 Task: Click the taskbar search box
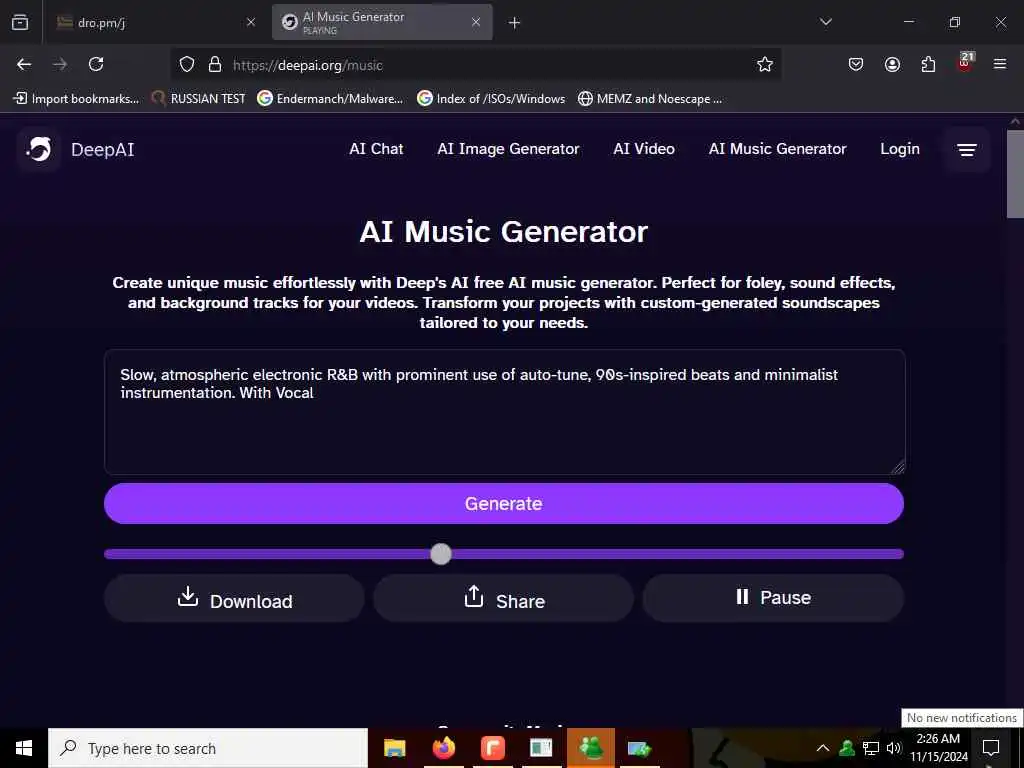click(208, 748)
